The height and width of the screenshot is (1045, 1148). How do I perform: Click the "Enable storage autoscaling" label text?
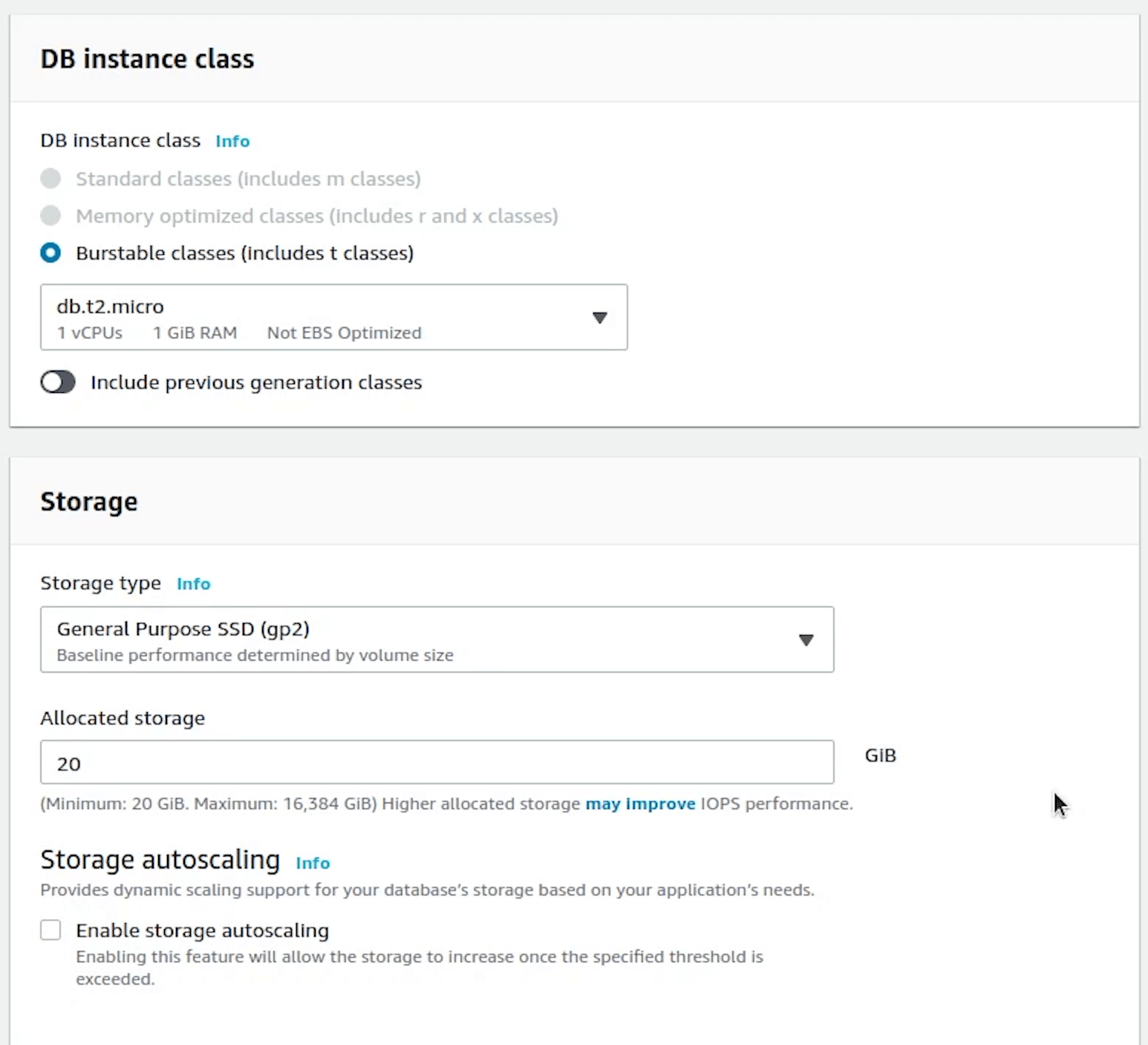click(x=202, y=931)
